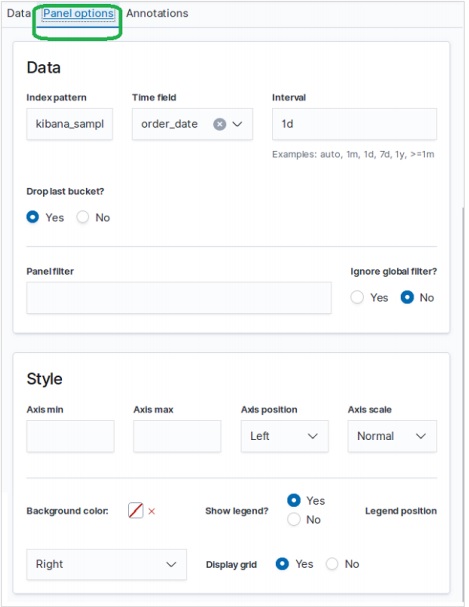The image size is (469, 607).
Task: Clear the order_date time field selection
Action: (219, 124)
